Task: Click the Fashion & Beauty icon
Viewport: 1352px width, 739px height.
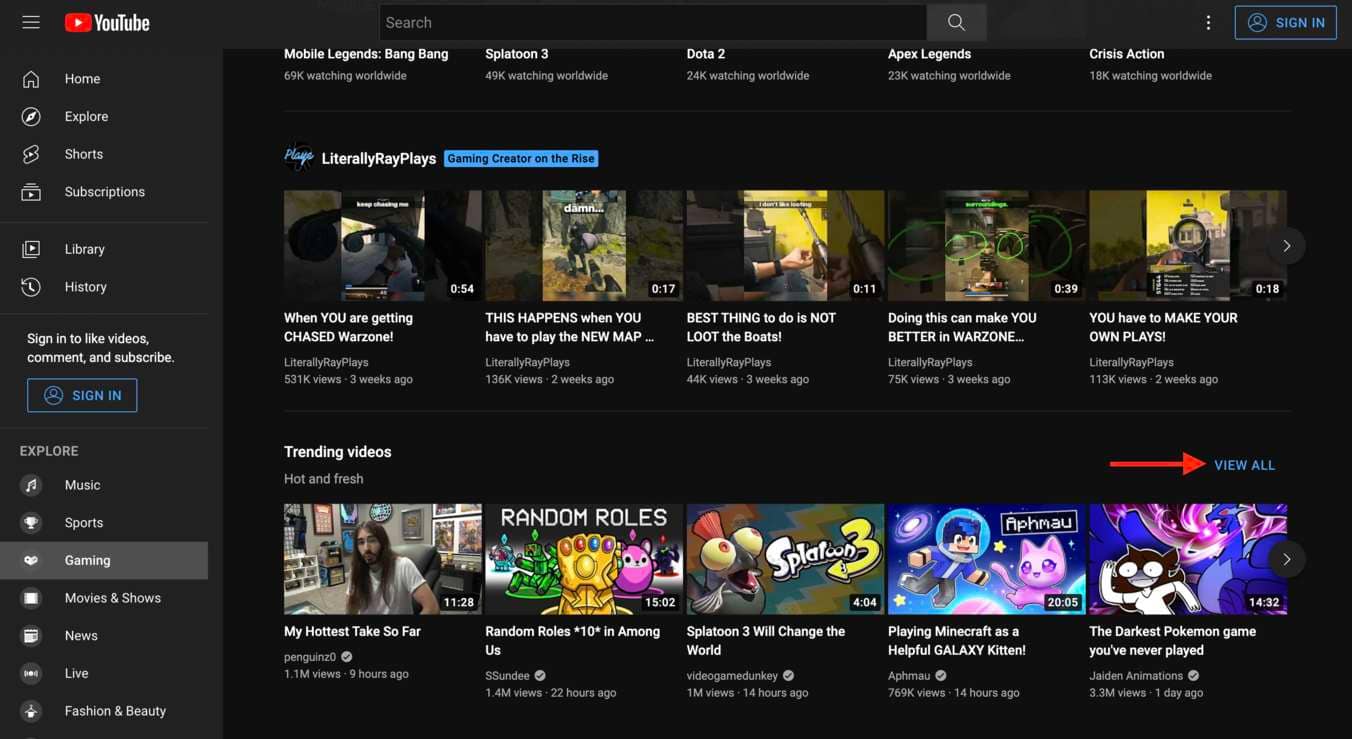Action: (31, 711)
